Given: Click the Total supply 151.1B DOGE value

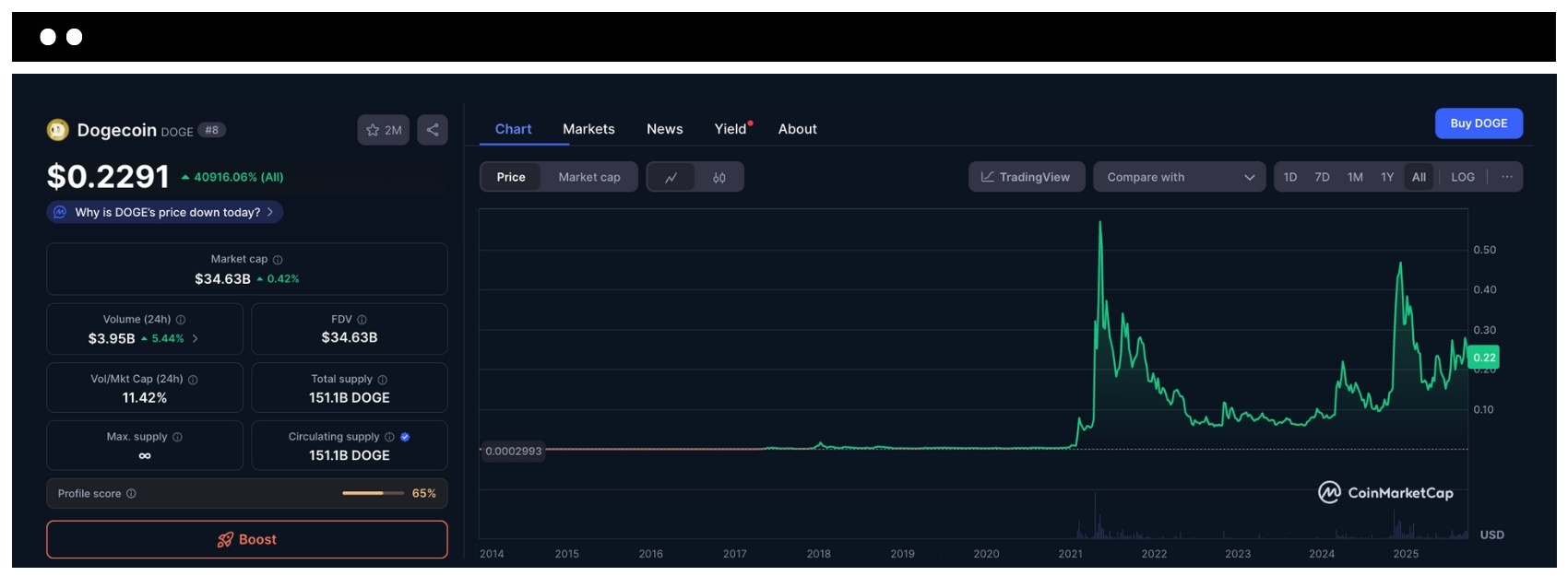Looking at the screenshot, I should 350,397.
